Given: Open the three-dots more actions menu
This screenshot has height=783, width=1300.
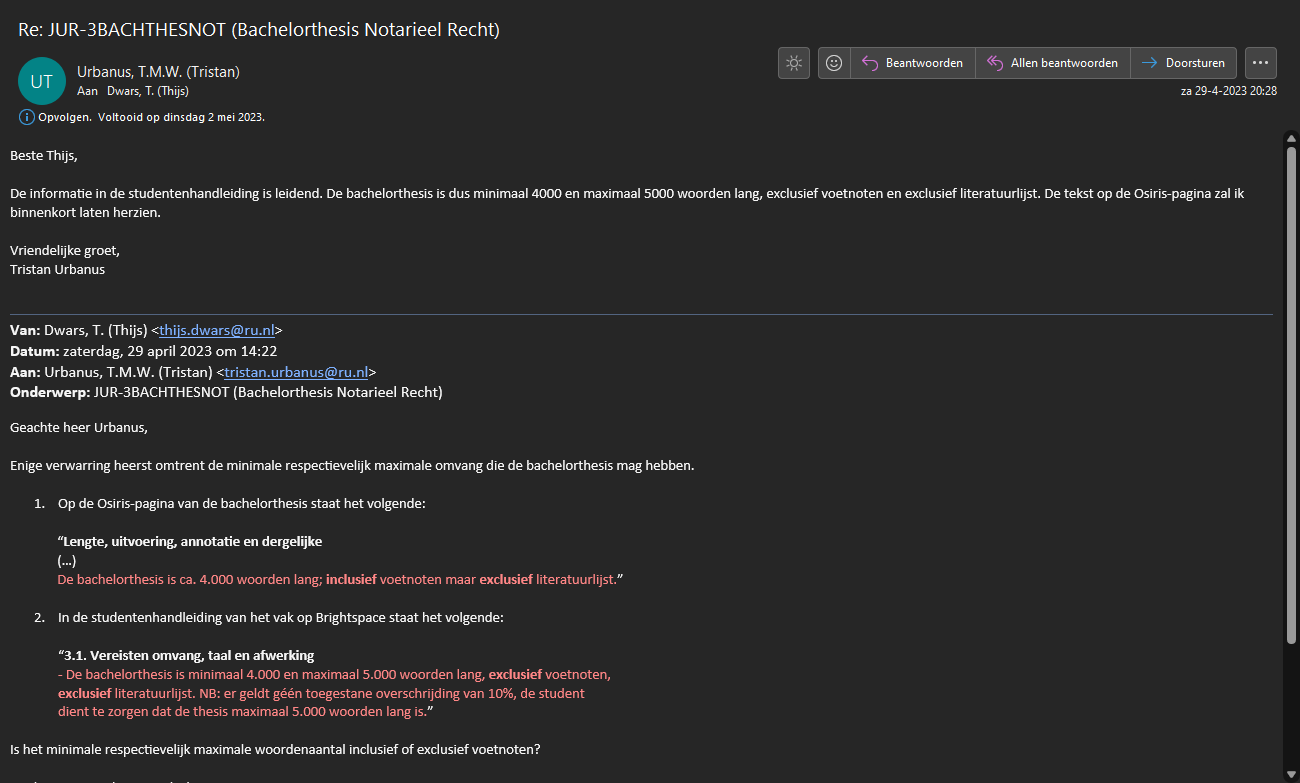Looking at the screenshot, I should (x=1260, y=63).
